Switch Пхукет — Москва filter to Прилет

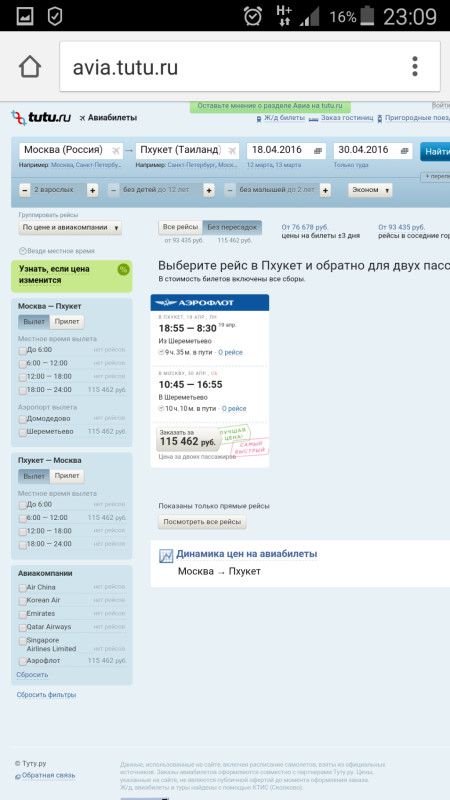(x=67, y=476)
